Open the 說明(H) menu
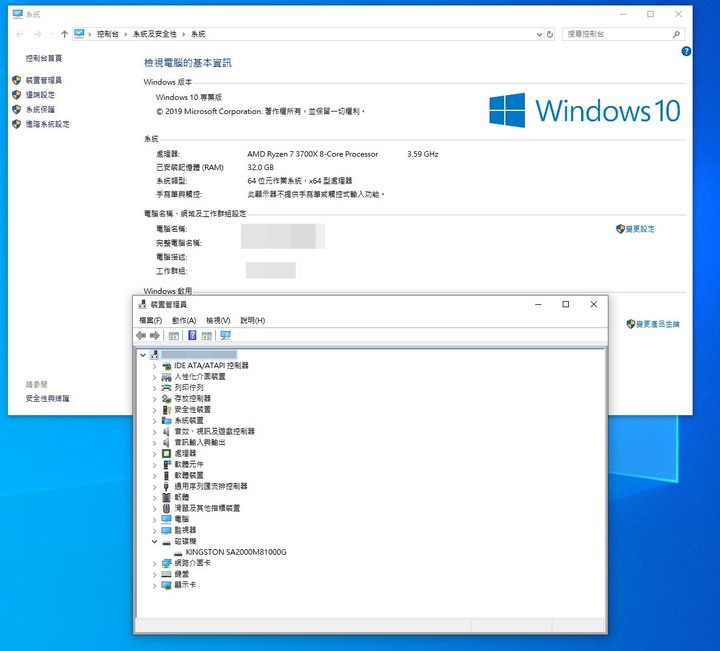This screenshot has width=720, height=651. click(x=253, y=320)
